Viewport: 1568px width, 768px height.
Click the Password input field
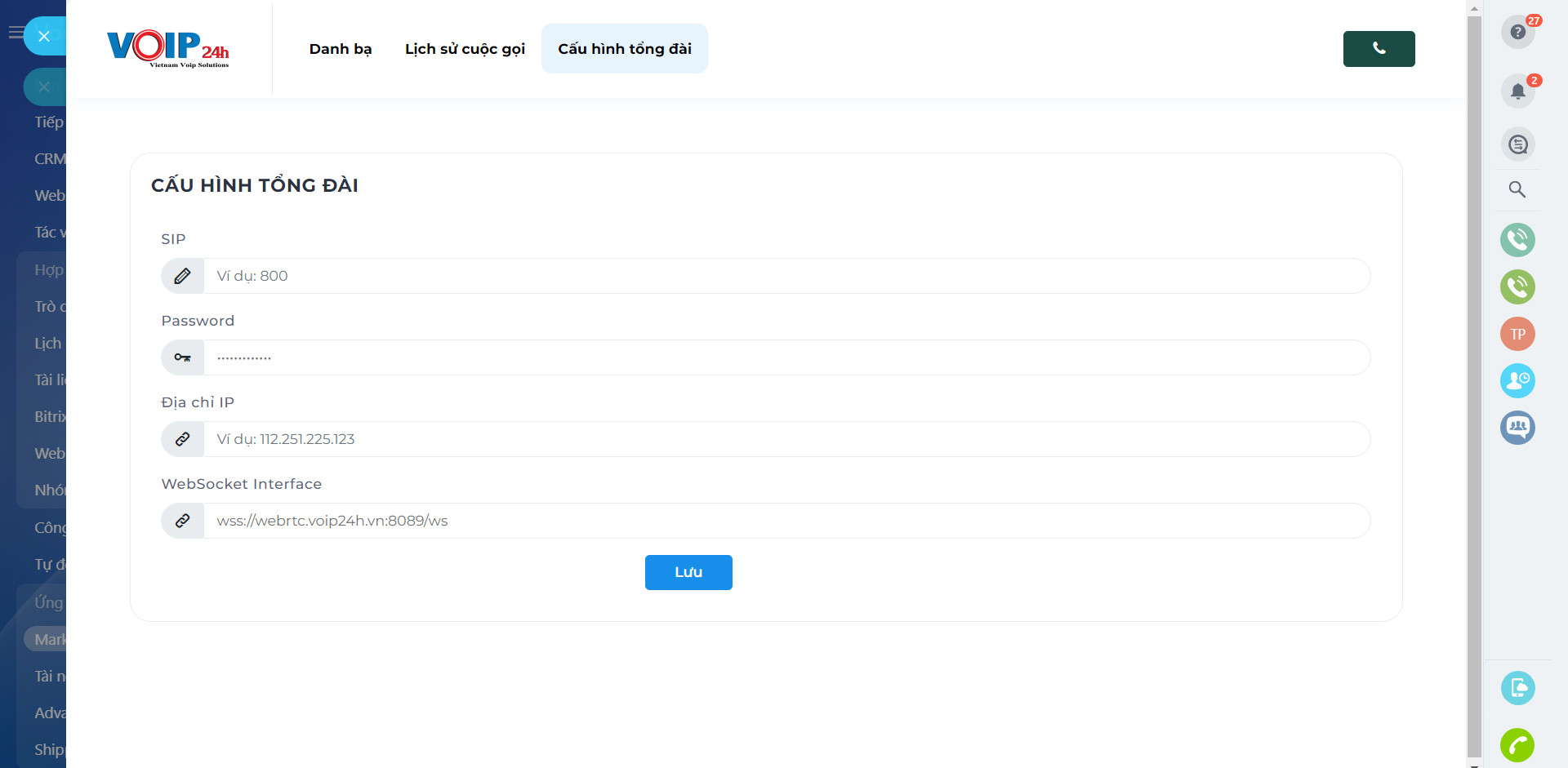tap(786, 357)
